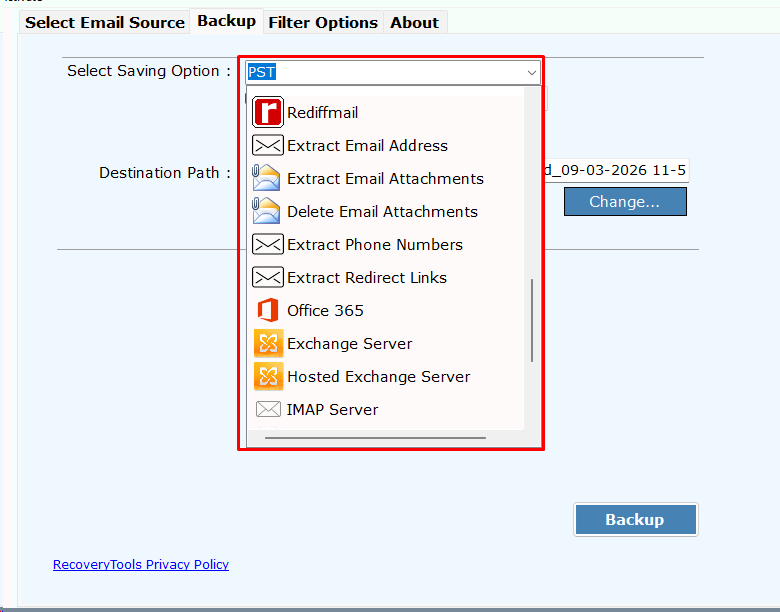This screenshot has width=780, height=612.
Task: Click the dropdown list vertical scrollbar thumb
Action: pos(532,320)
